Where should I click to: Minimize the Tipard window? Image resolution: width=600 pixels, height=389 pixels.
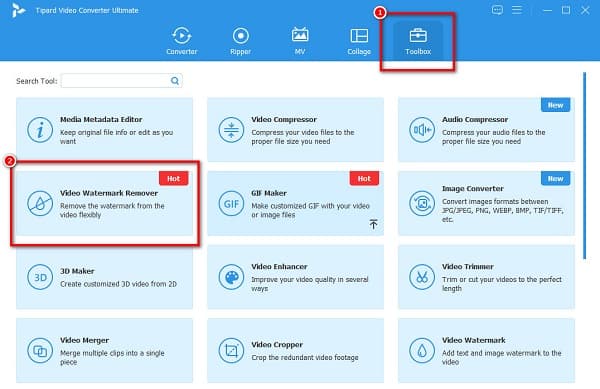coord(548,10)
